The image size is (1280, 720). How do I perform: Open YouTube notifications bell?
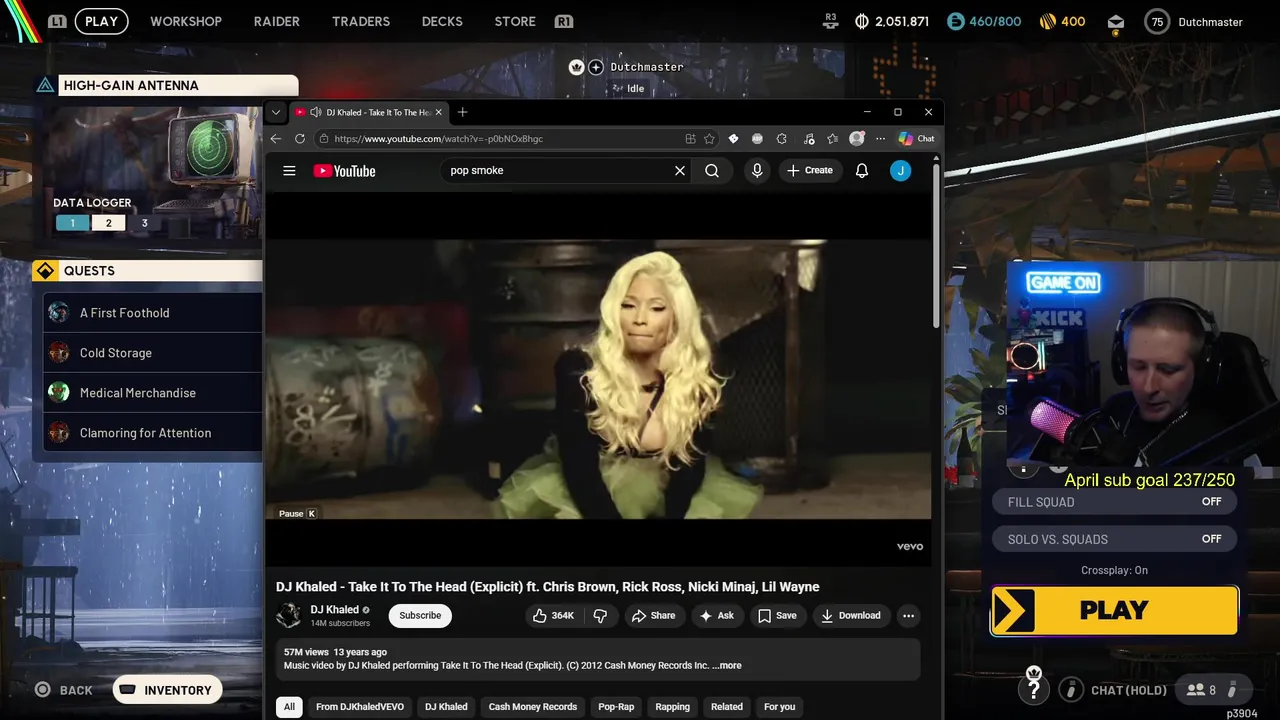point(862,171)
